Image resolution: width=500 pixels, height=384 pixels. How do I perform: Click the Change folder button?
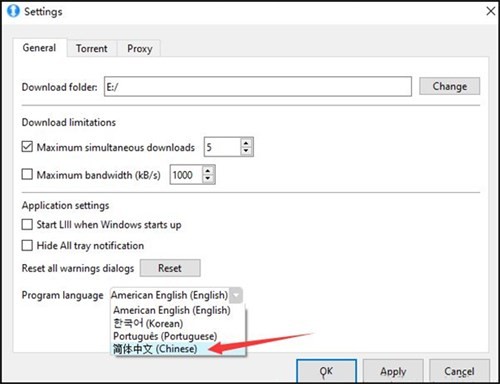(449, 86)
